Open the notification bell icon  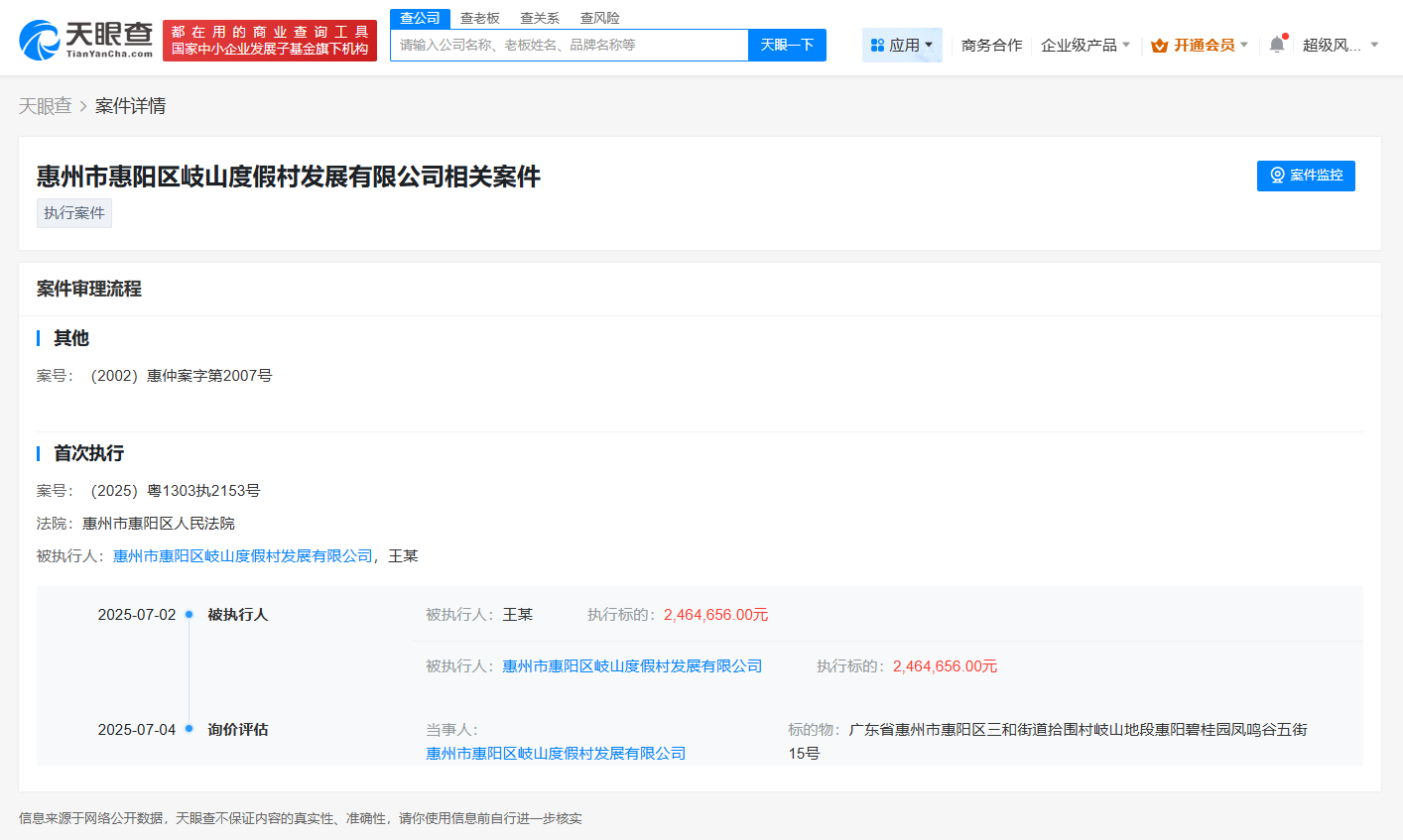(1276, 45)
